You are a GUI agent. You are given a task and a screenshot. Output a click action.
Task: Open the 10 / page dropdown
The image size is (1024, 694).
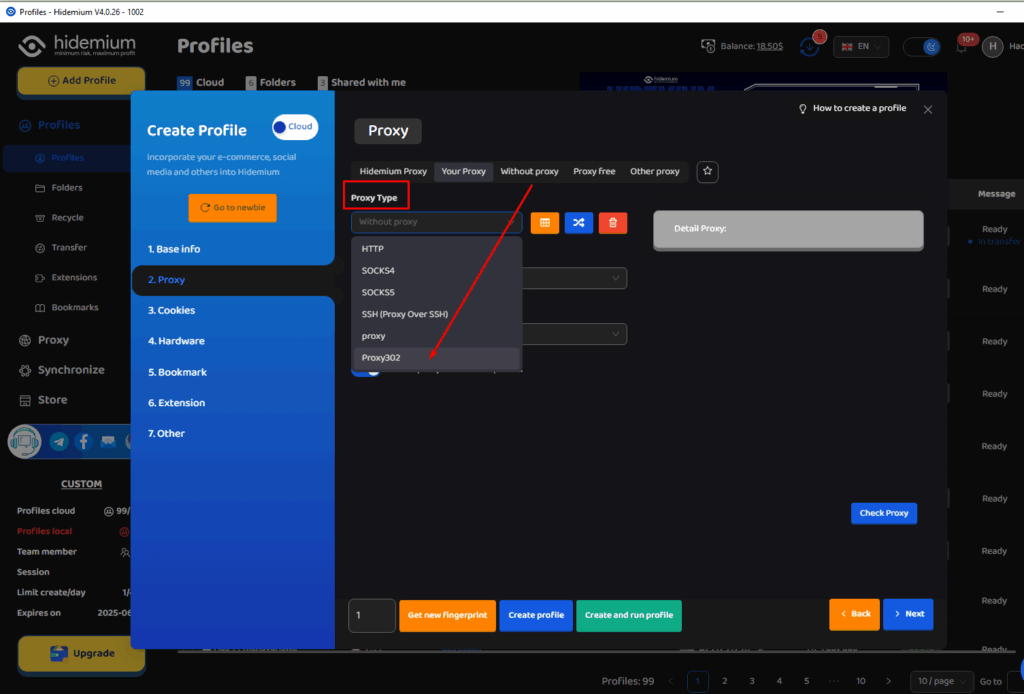[x=942, y=682]
